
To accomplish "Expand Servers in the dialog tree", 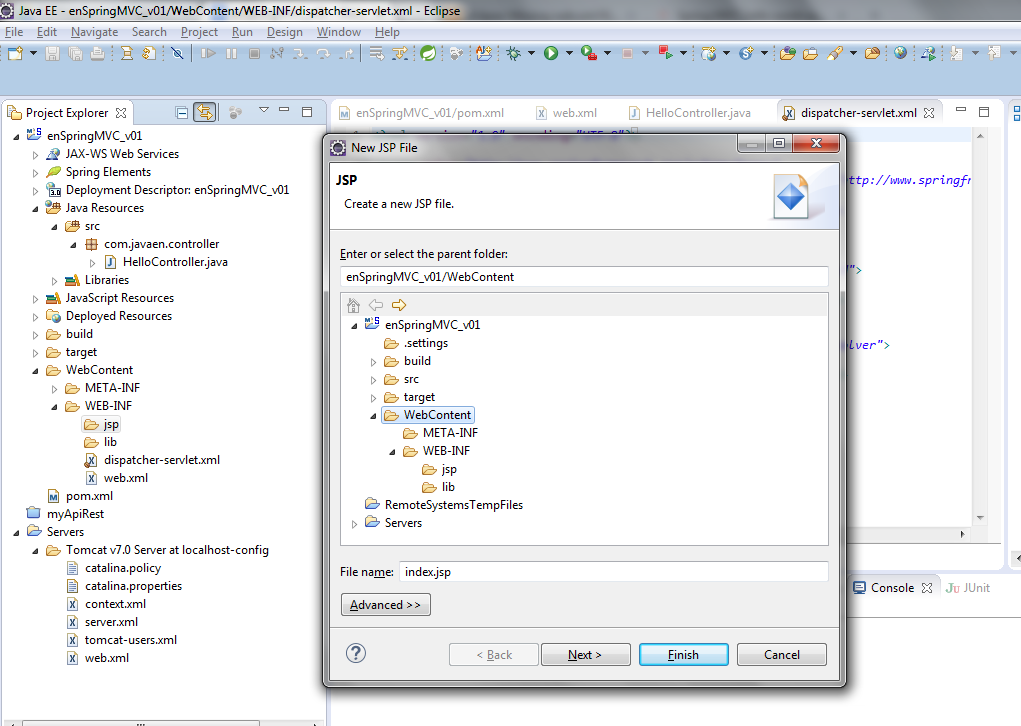I will click(354, 524).
